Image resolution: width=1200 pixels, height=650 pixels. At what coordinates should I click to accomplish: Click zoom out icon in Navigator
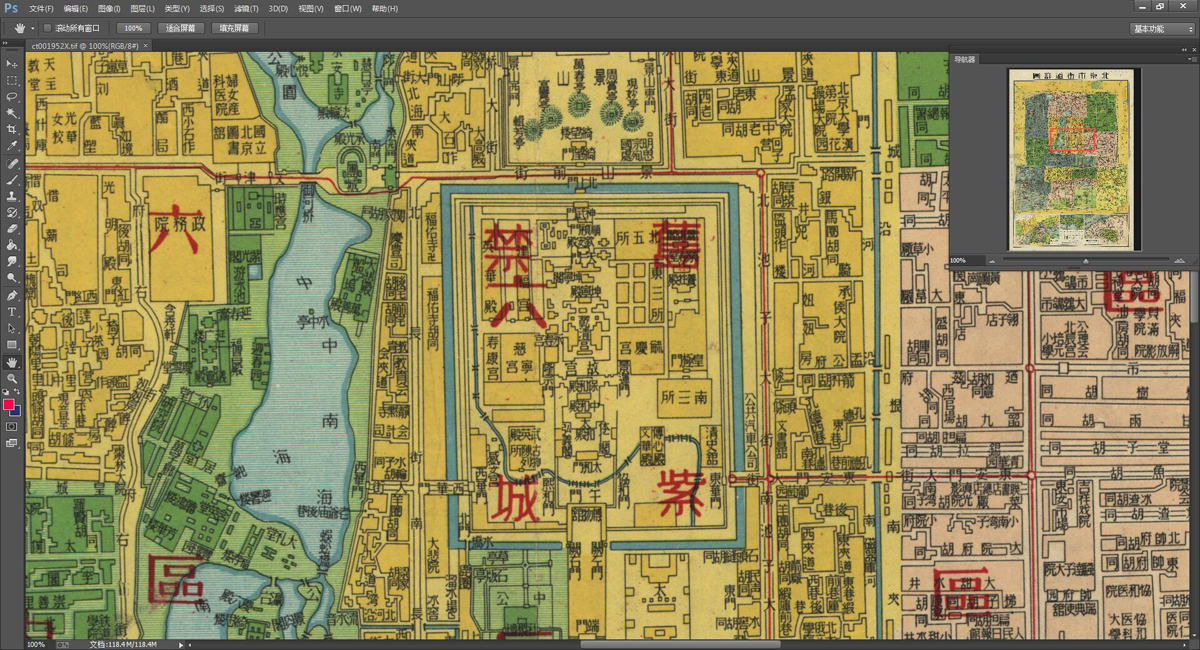coord(994,260)
